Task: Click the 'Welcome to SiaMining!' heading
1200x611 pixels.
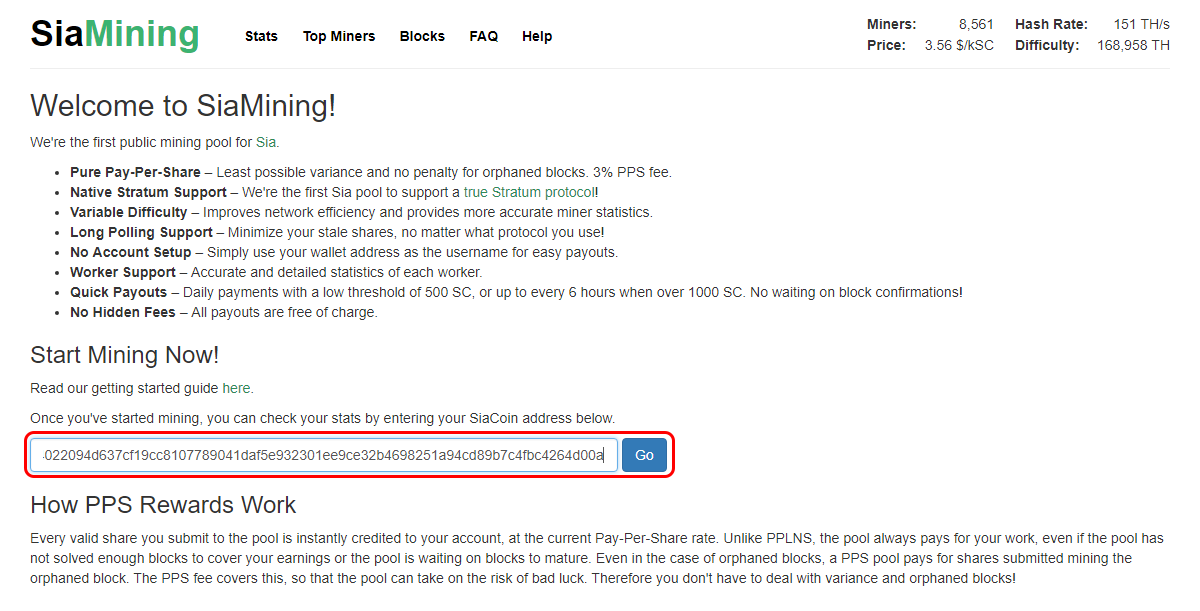Action: (183, 105)
